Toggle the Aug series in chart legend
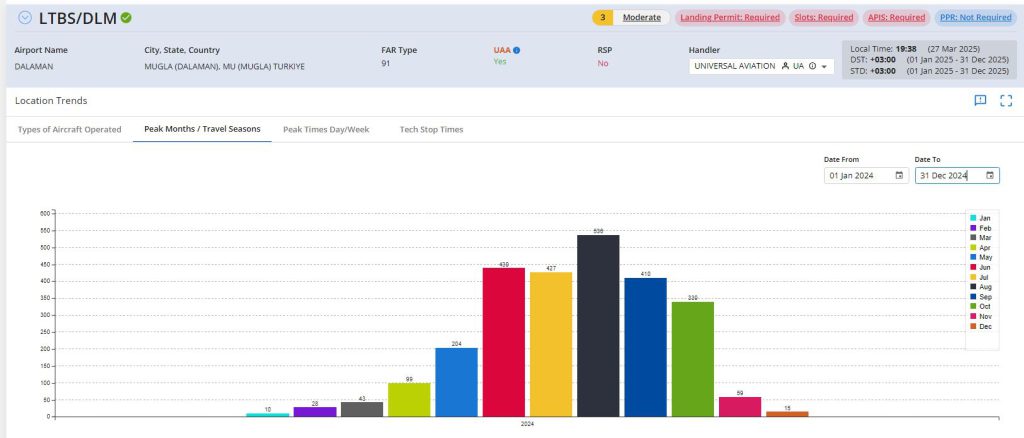Image resolution: width=1024 pixels, height=438 pixels. click(984, 287)
